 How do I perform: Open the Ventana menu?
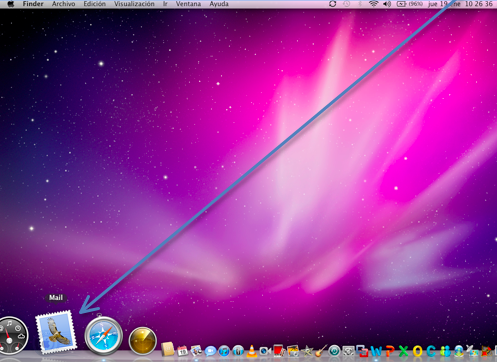pos(188,4)
